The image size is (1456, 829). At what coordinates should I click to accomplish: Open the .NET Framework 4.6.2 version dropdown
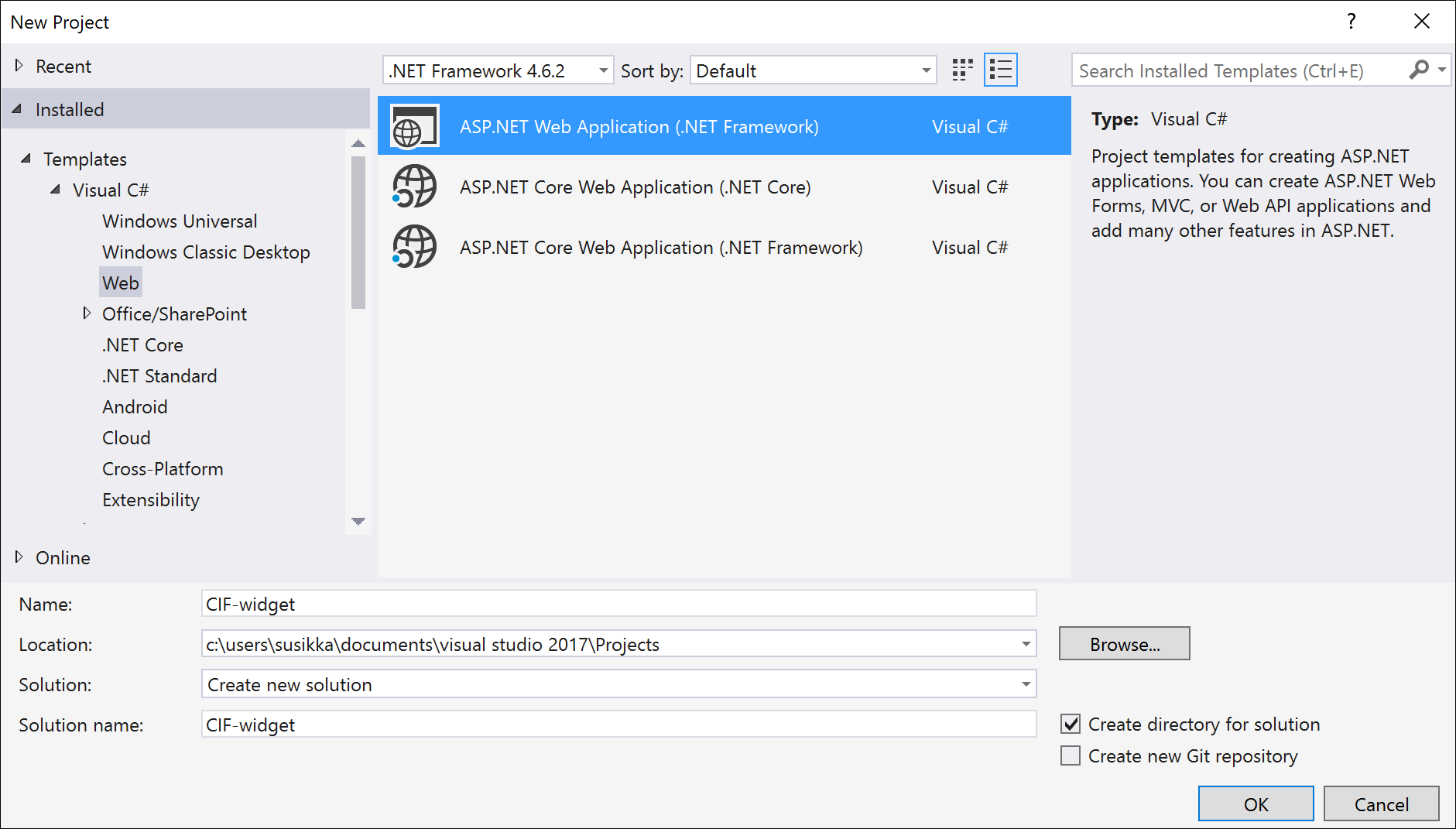[603, 70]
